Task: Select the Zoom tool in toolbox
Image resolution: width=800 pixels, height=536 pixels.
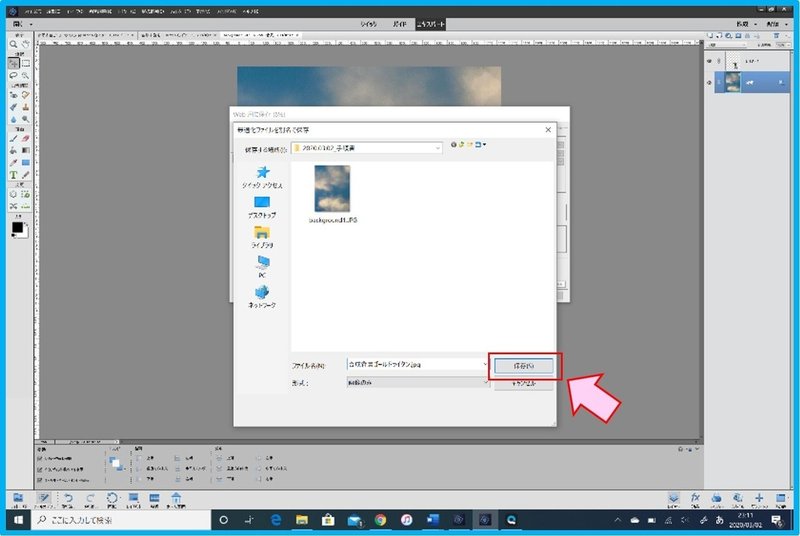Action: coord(14,44)
